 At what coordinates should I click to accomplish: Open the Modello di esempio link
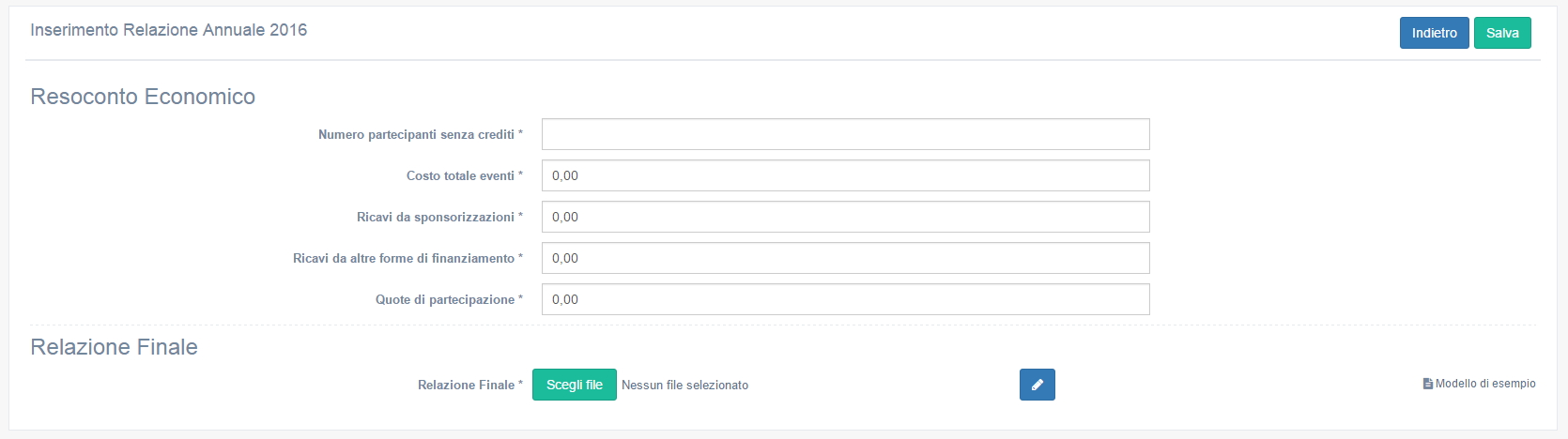tap(1485, 384)
